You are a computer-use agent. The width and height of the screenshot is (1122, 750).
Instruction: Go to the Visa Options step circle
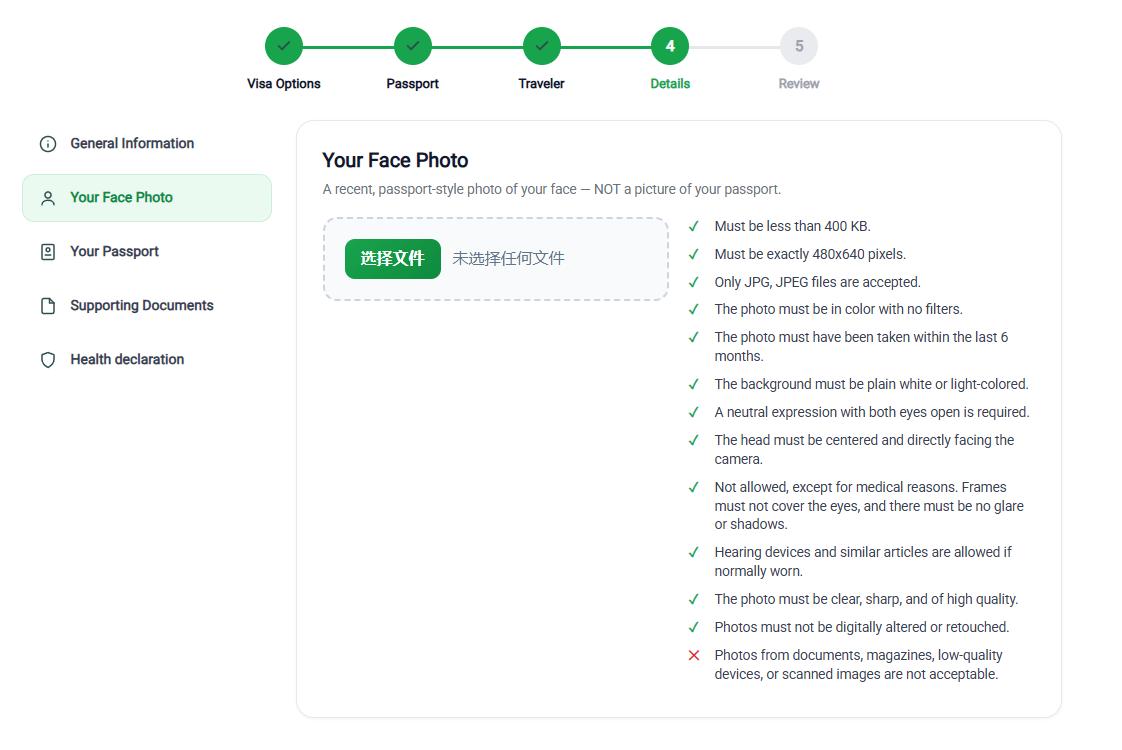pyautogui.click(x=284, y=46)
